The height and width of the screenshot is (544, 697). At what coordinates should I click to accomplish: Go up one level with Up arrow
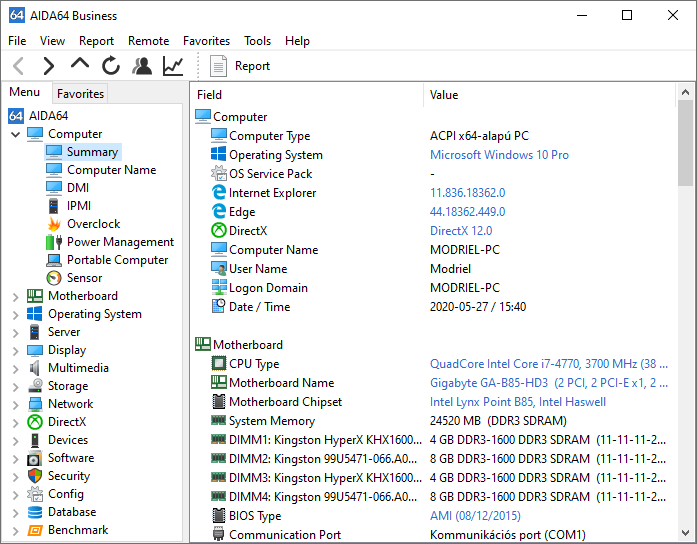(80, 65)
